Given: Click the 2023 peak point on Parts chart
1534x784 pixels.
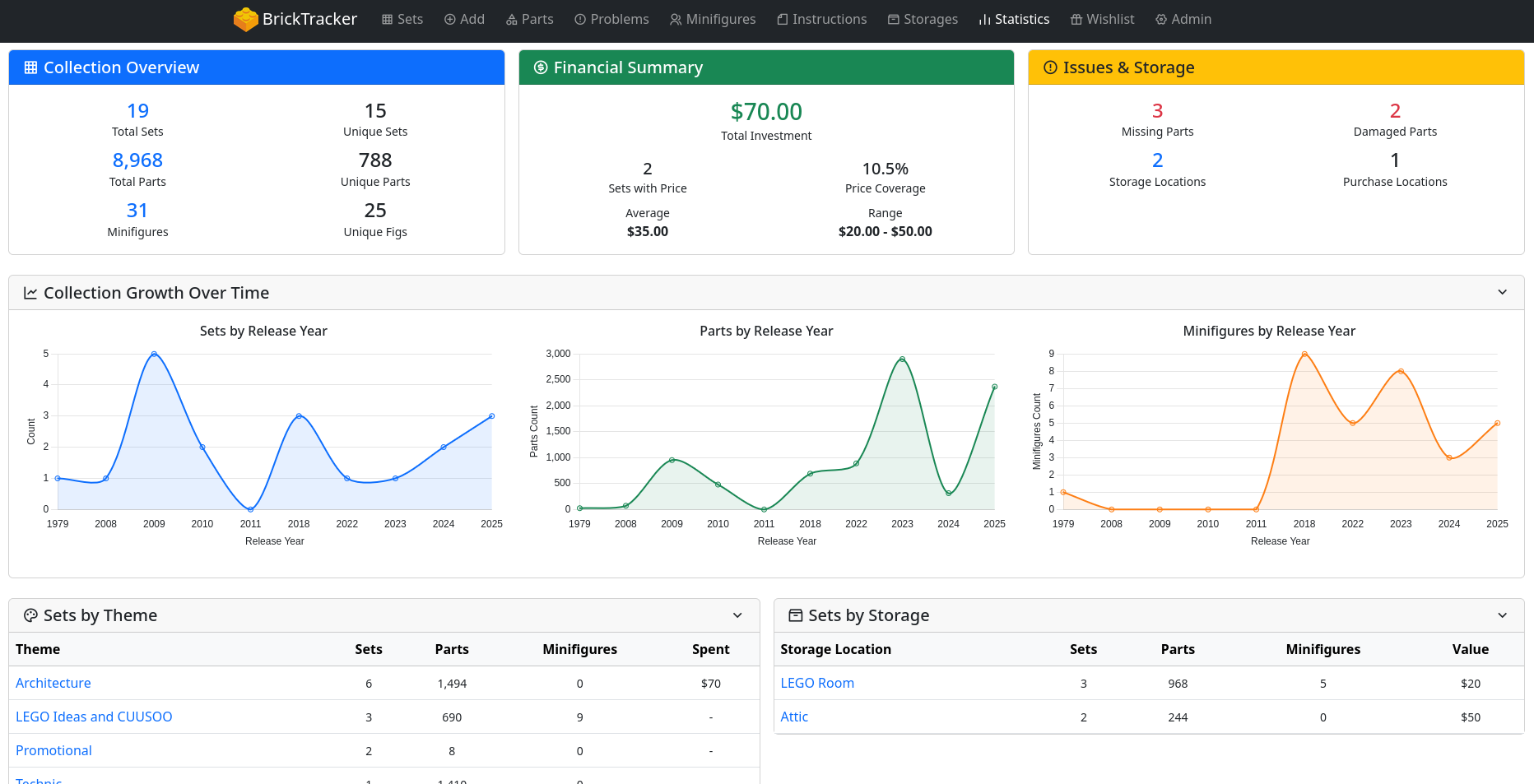Looking at the screenshot, I should point(902,360).
